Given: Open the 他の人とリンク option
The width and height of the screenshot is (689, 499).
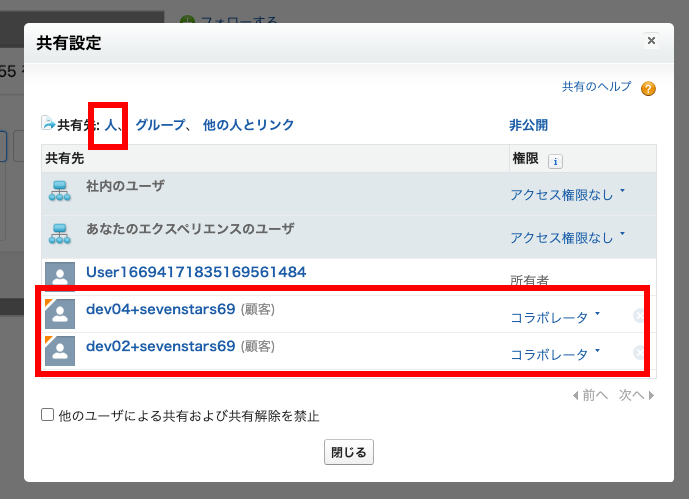Looking at the screenshot, I should click(x=248, y=125).
